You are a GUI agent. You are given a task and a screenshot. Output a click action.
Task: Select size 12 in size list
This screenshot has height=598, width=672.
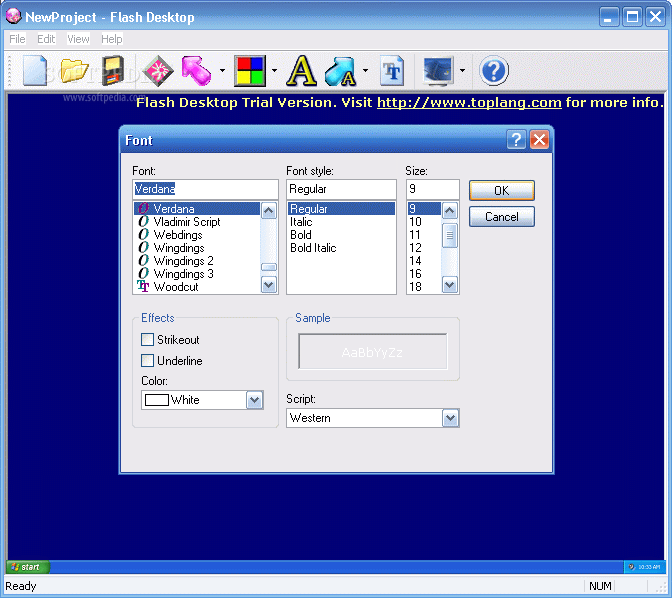(x=424, y=248)
